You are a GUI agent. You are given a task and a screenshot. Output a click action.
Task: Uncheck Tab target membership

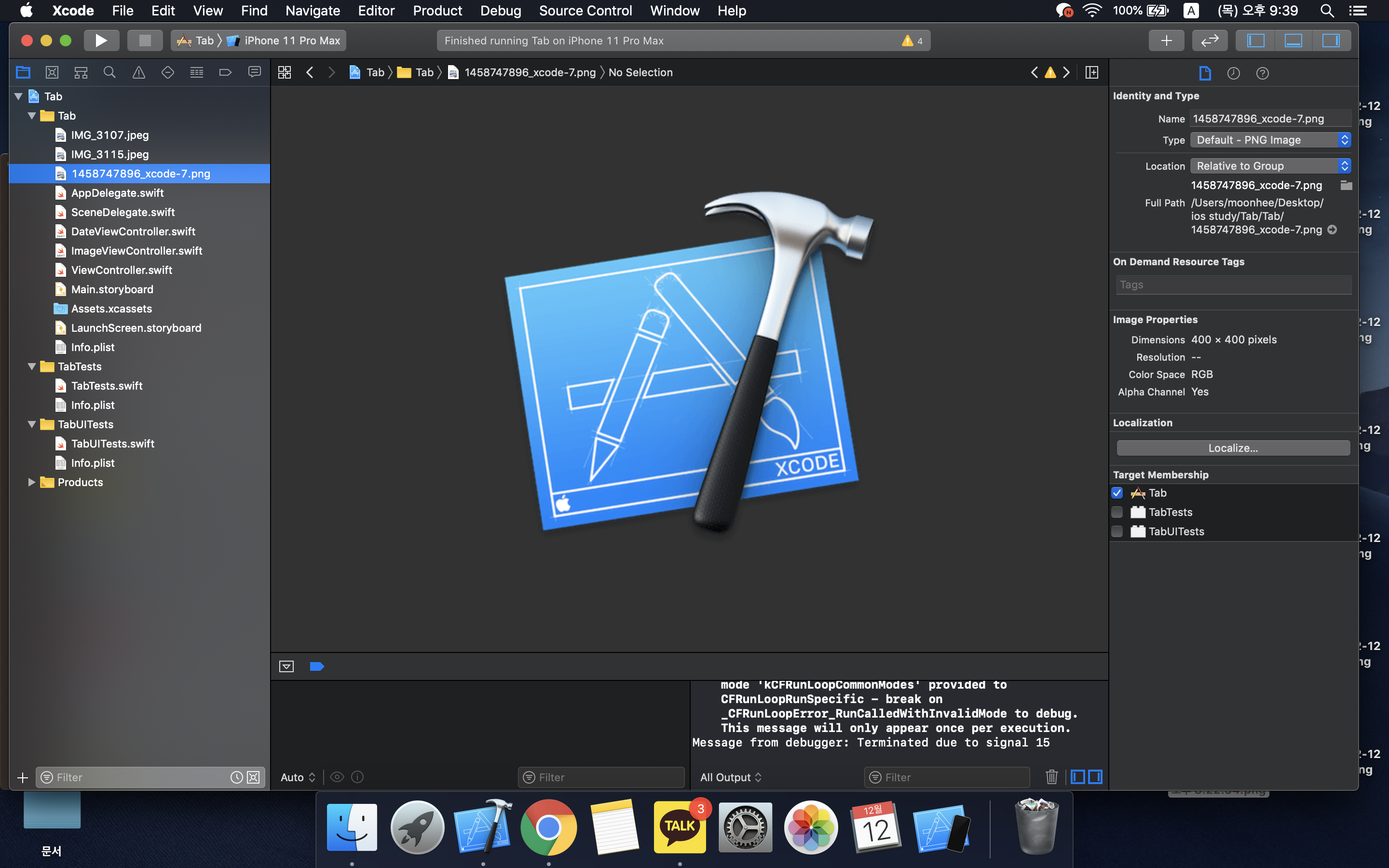1117,492
